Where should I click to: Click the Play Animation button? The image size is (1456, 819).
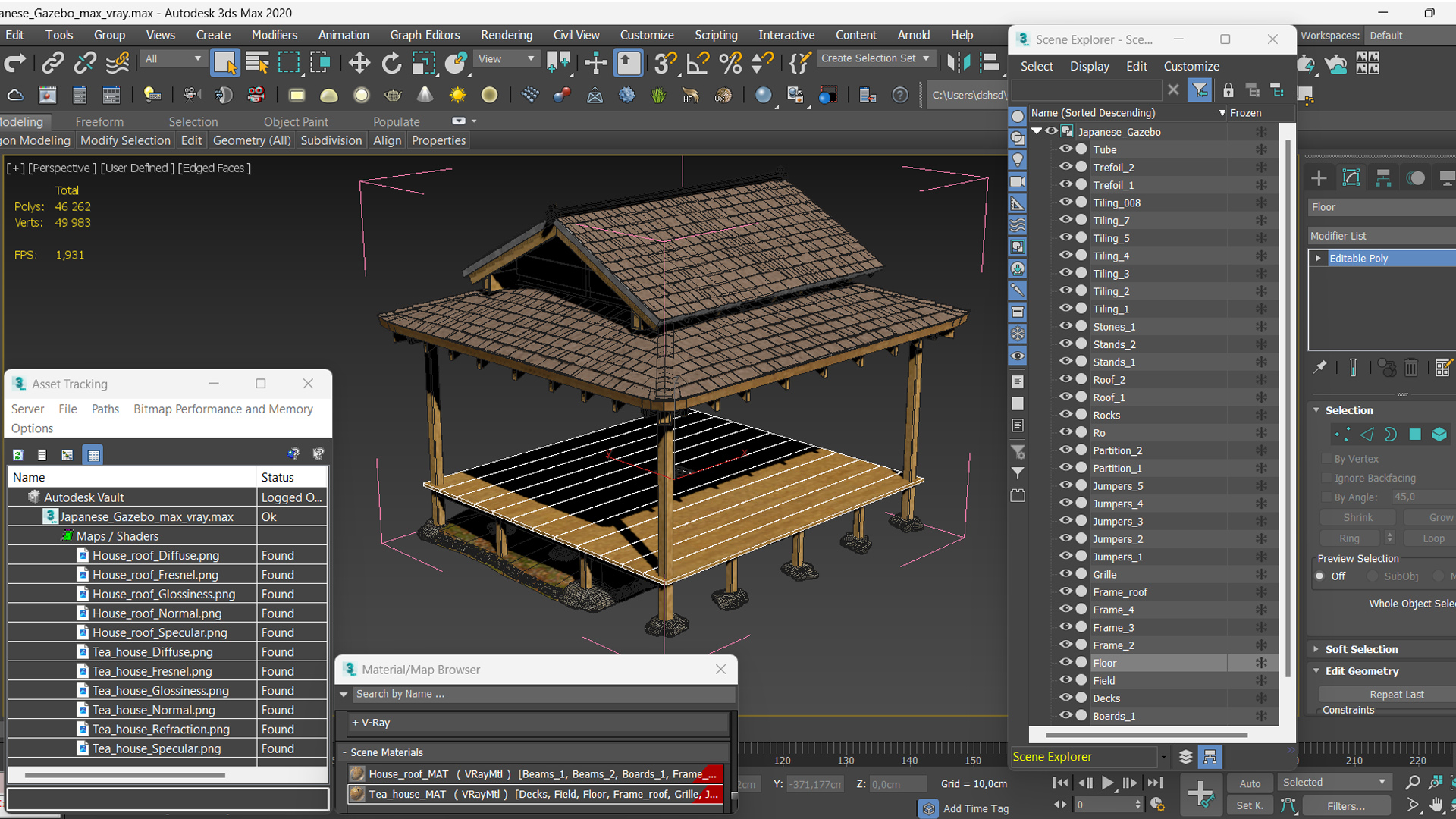[x=1107, y=783]
